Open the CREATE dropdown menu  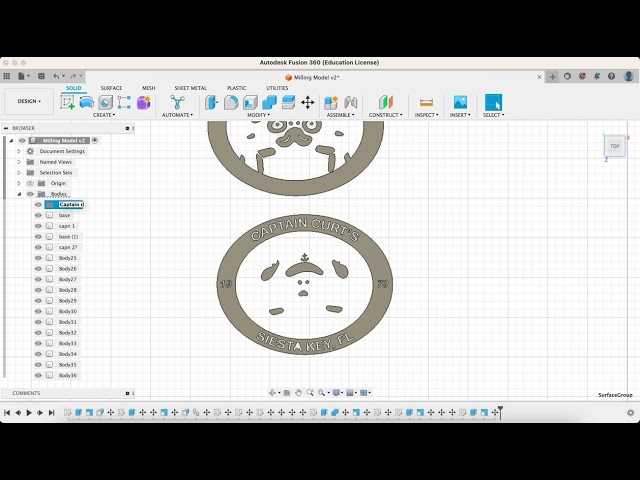[104, 115]
